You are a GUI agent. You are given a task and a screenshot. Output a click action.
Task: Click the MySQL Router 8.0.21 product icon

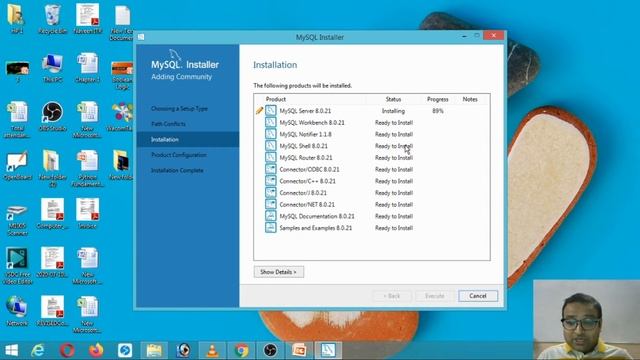(271, 158)
